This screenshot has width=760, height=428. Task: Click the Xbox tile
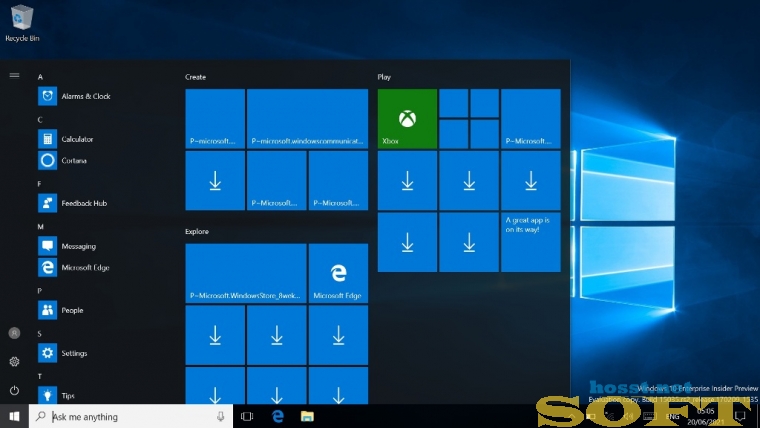(x=407, y=119)
